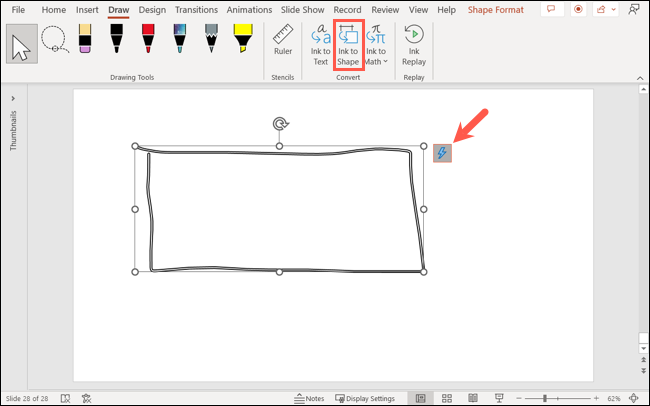Switch to the Home tab
Viewport: 650px width, 406px height.
(53, 10)
